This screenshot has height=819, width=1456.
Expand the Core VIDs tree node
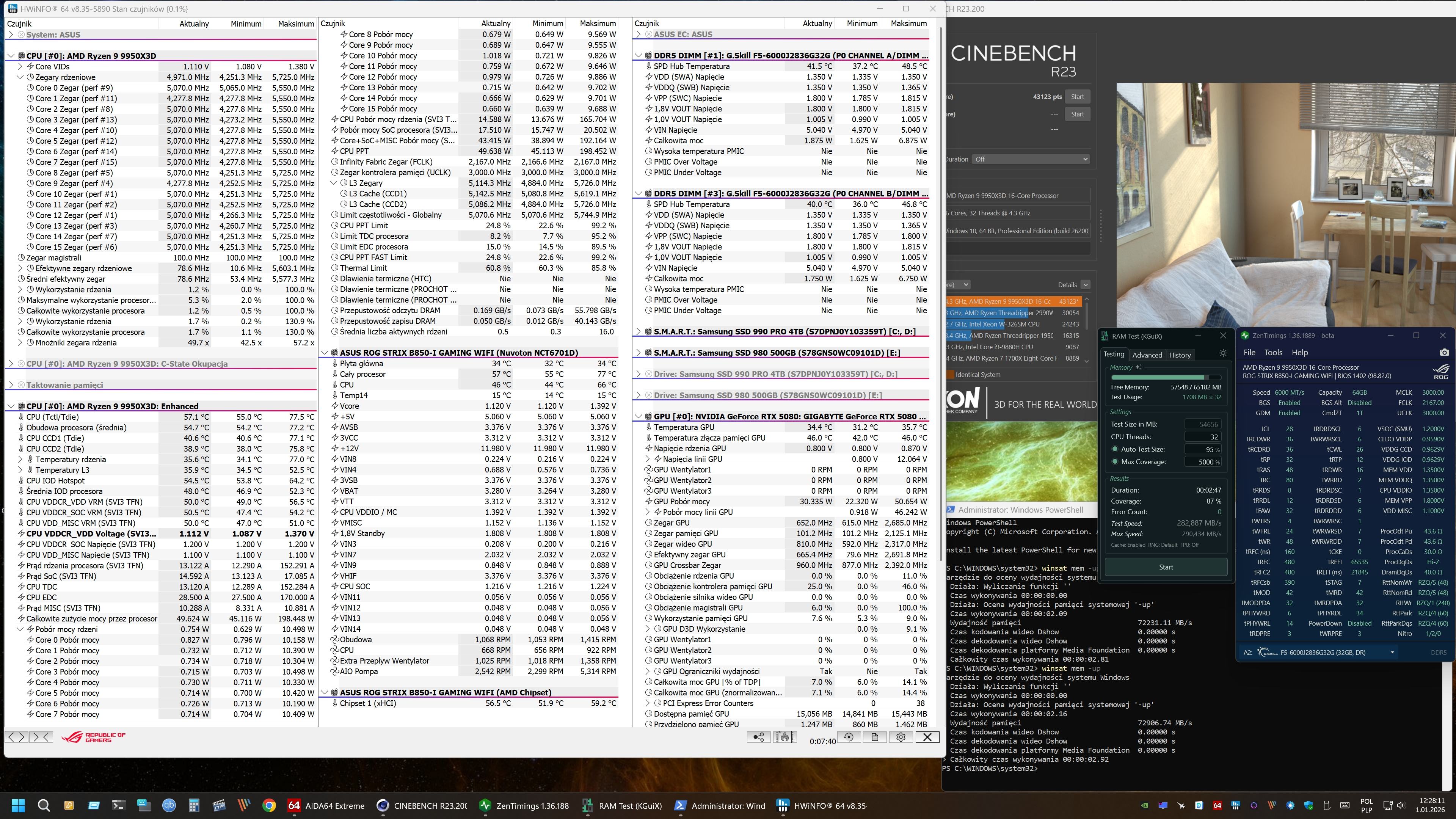point(20,67)
